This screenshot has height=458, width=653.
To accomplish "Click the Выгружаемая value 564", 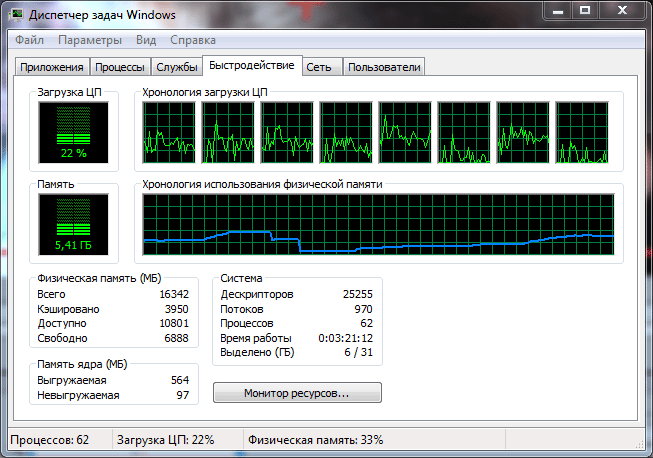I will pos(180,380).
